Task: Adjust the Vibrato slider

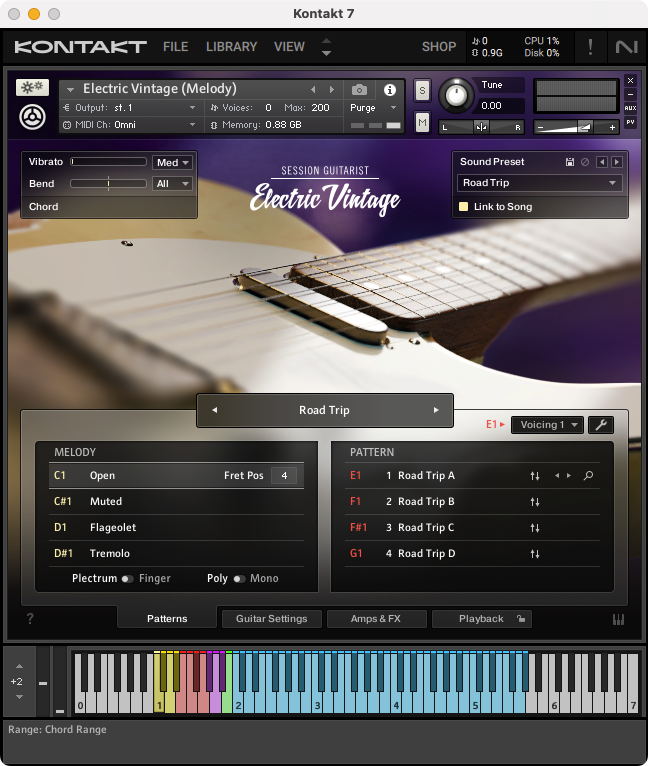Action: click(x=108, y=162)
